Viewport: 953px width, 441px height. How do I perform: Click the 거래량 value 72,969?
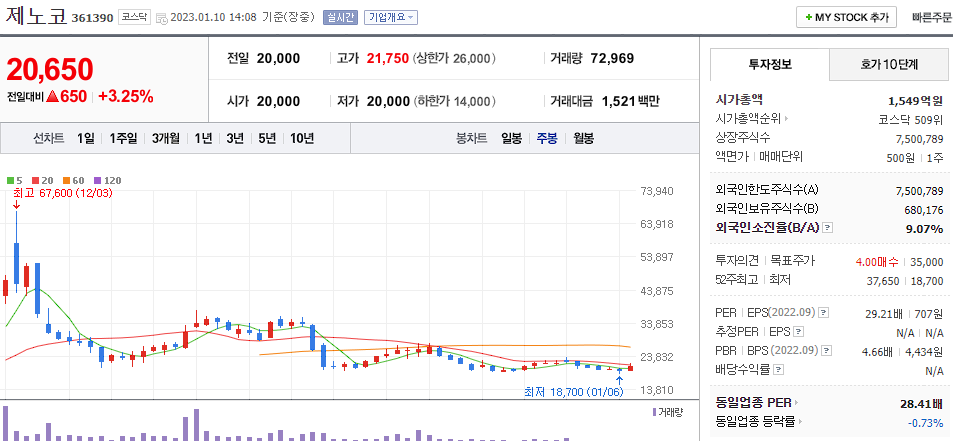coord(613,59)
